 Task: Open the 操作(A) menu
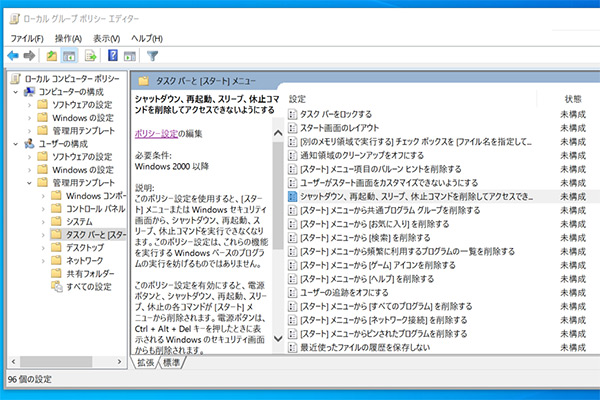(x=68, y=37)
